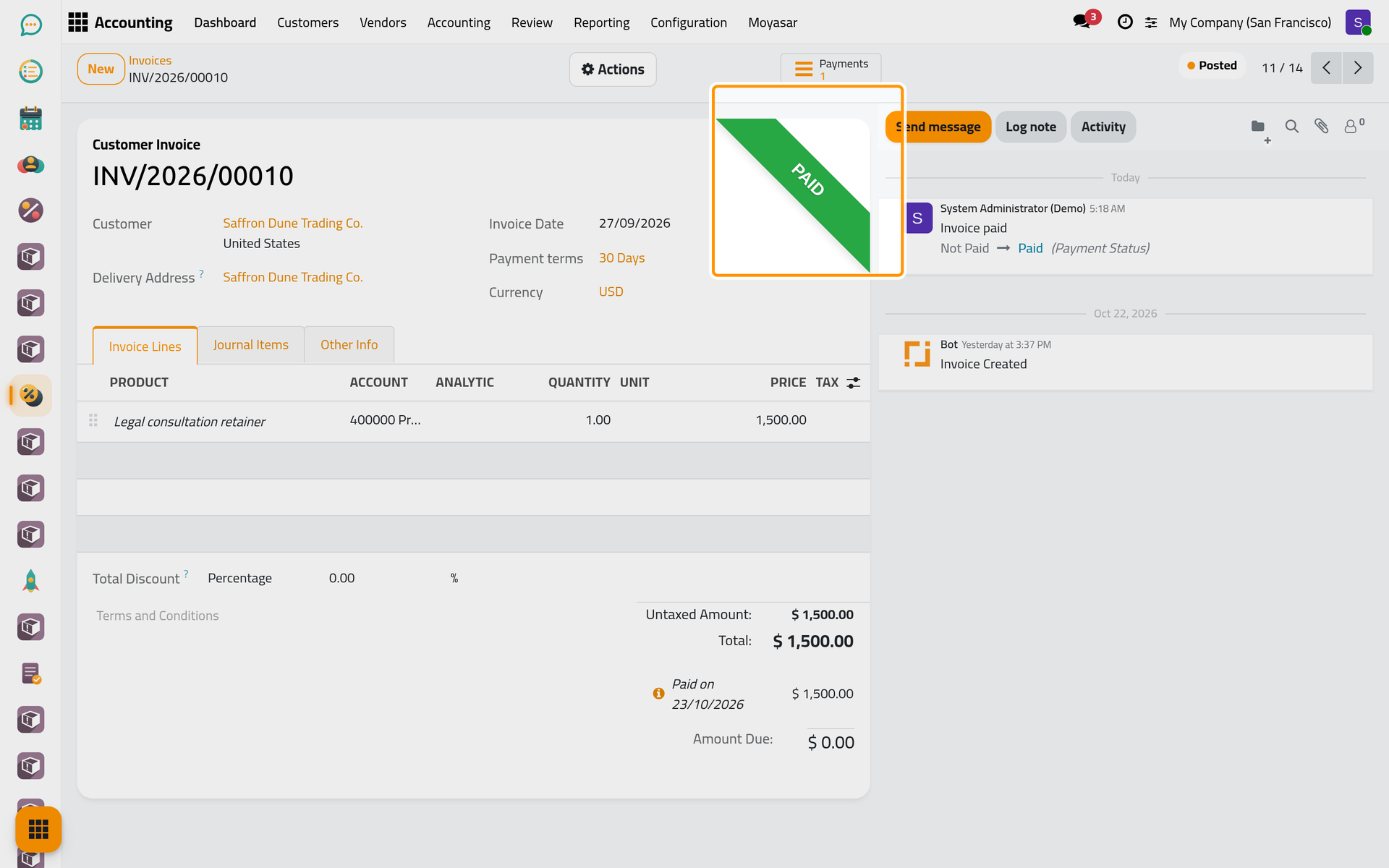Open the Payments smart button
Screen dimensions: 1389x868
tap(831, 69)
